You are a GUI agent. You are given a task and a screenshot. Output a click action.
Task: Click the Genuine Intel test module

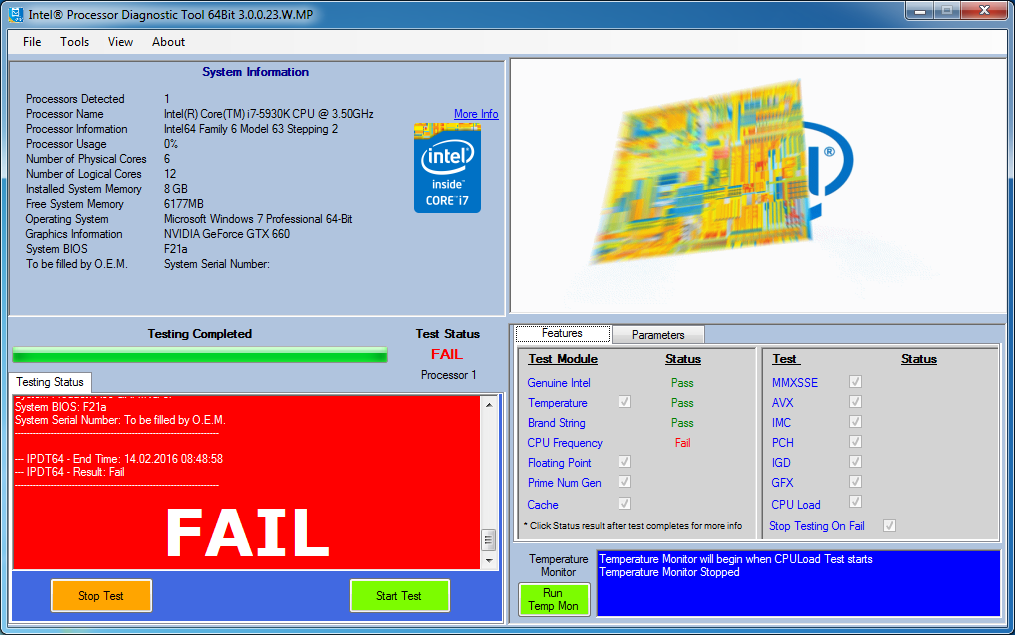coord(559,383)
